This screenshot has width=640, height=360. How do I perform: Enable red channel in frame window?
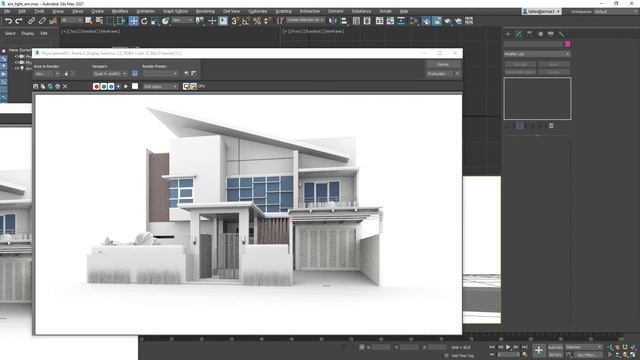click(96, 87)
